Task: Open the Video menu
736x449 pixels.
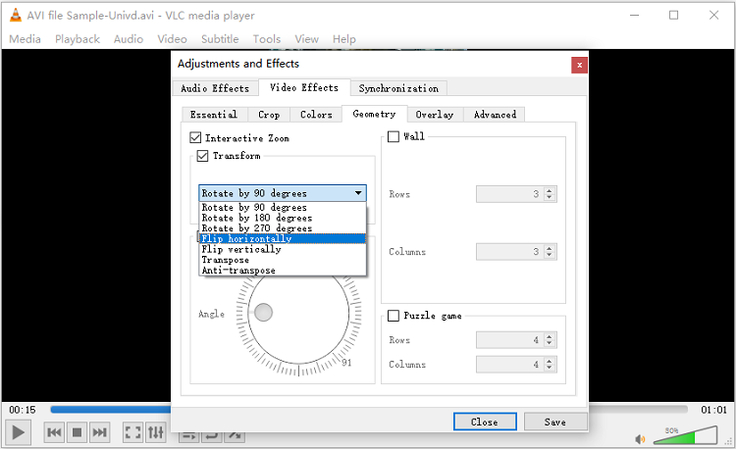Action: 172,39
